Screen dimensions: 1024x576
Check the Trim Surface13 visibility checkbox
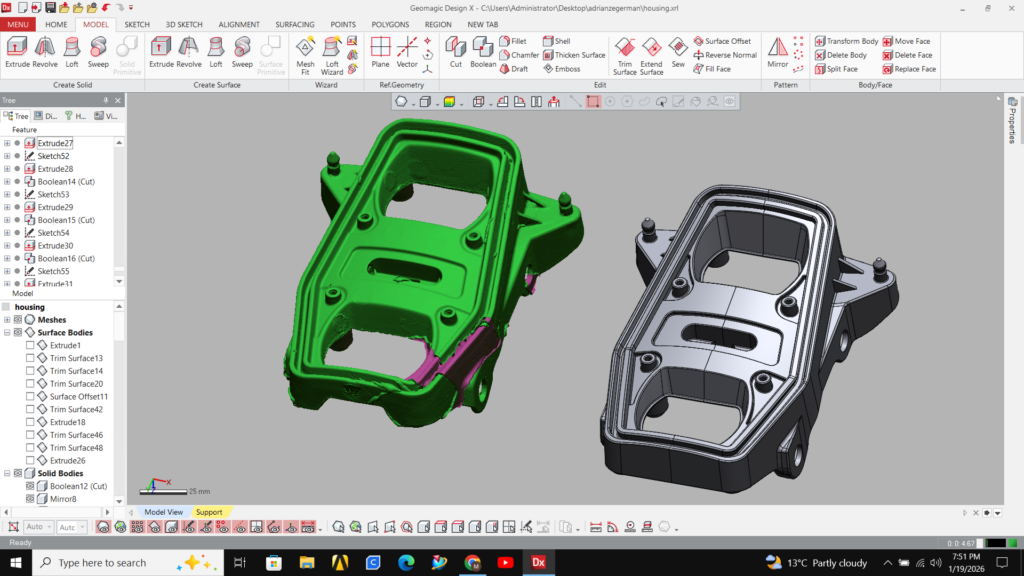[30, 358]
